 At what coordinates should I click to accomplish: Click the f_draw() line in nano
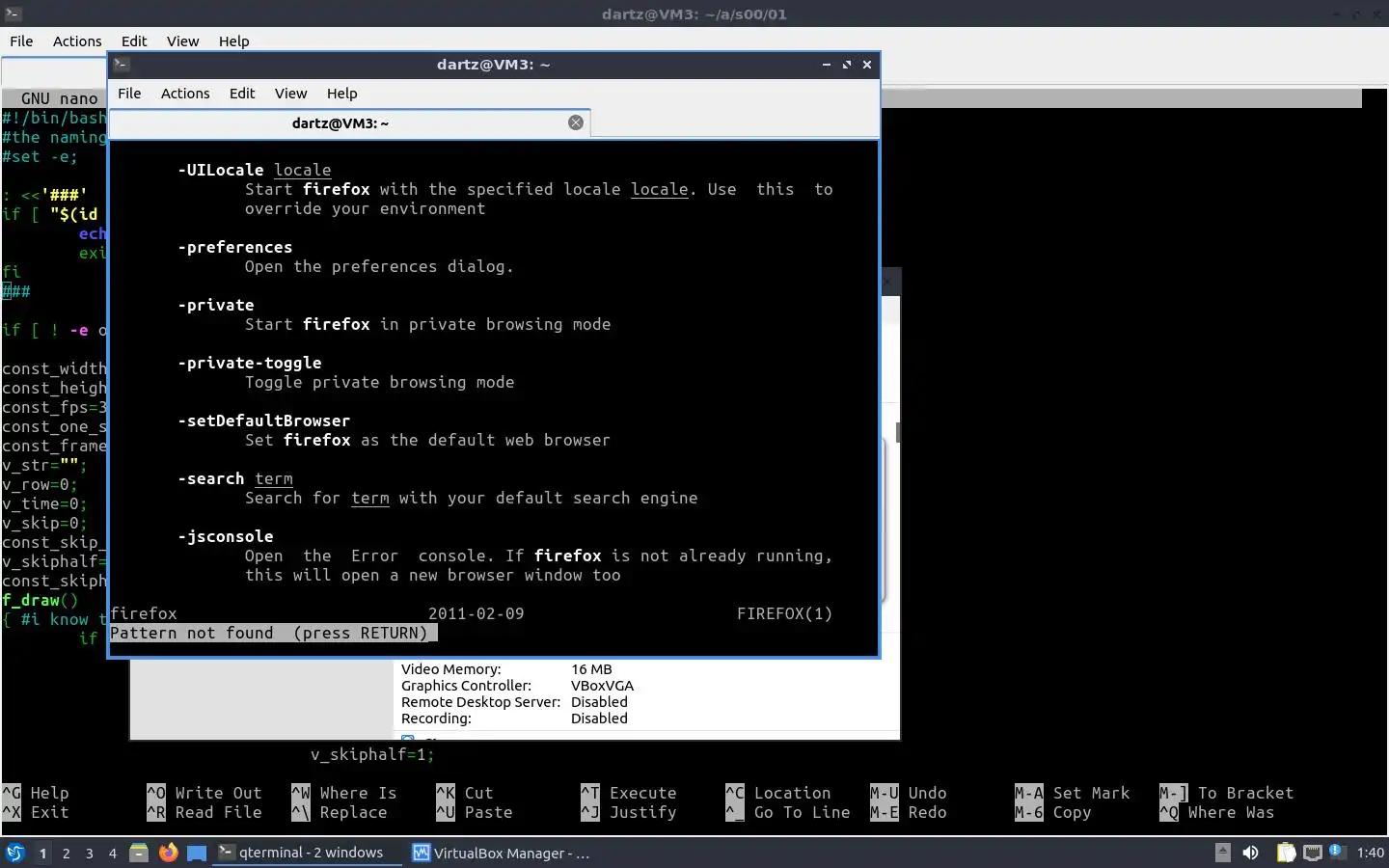40,600
